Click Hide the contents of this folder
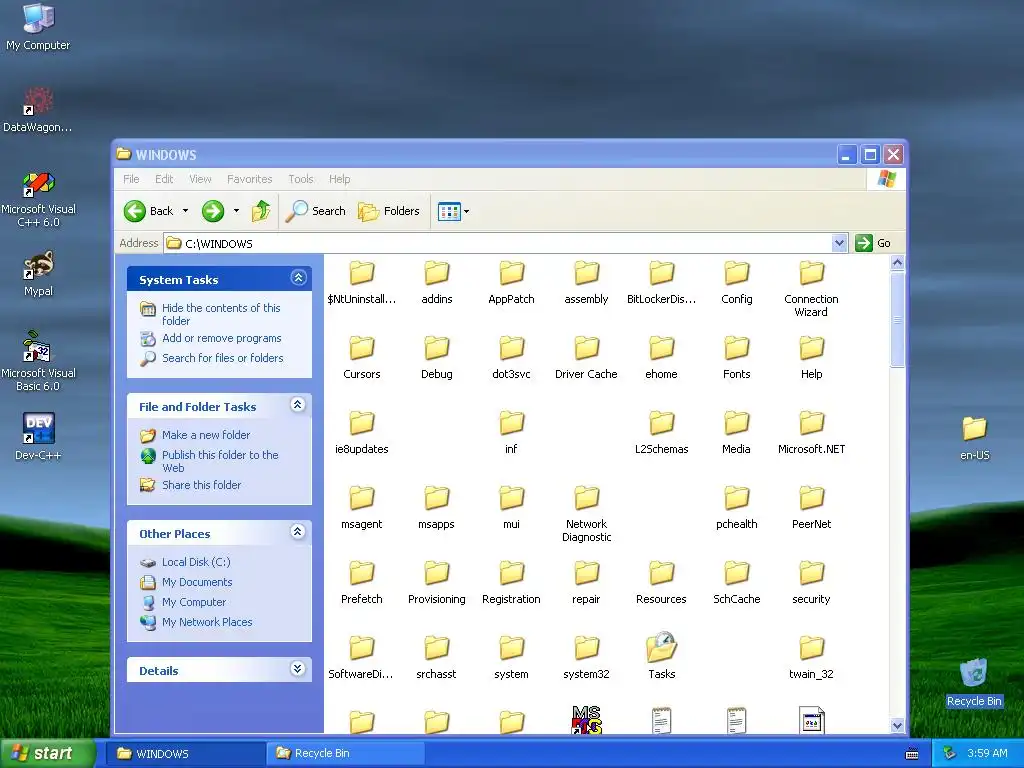 tap(221, 314)
